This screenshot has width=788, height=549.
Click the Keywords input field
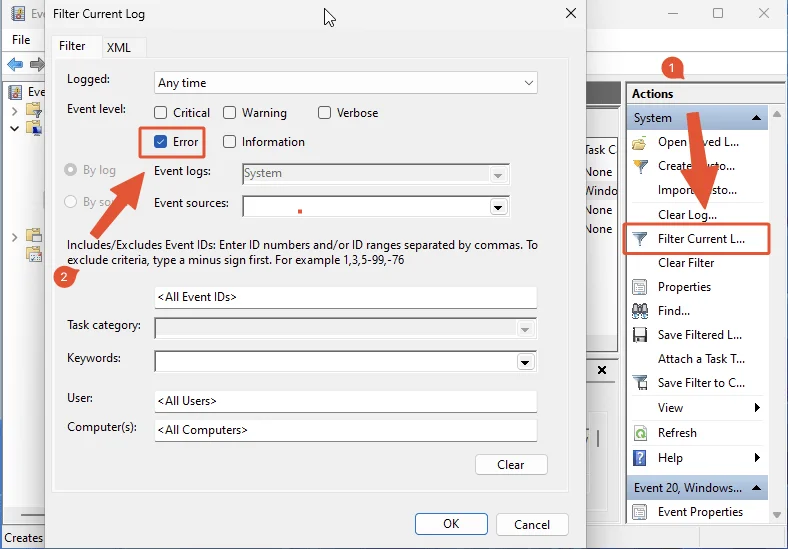tap(336, 362)
